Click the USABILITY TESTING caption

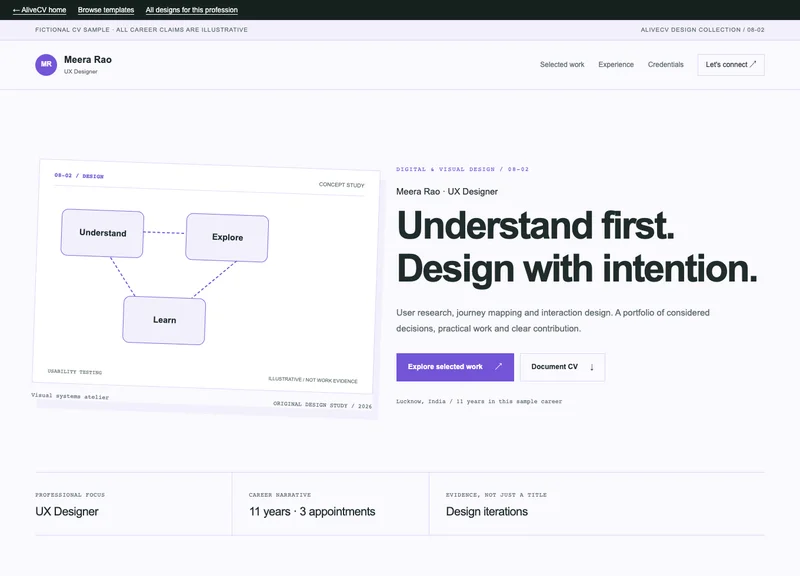pos(75,371)
